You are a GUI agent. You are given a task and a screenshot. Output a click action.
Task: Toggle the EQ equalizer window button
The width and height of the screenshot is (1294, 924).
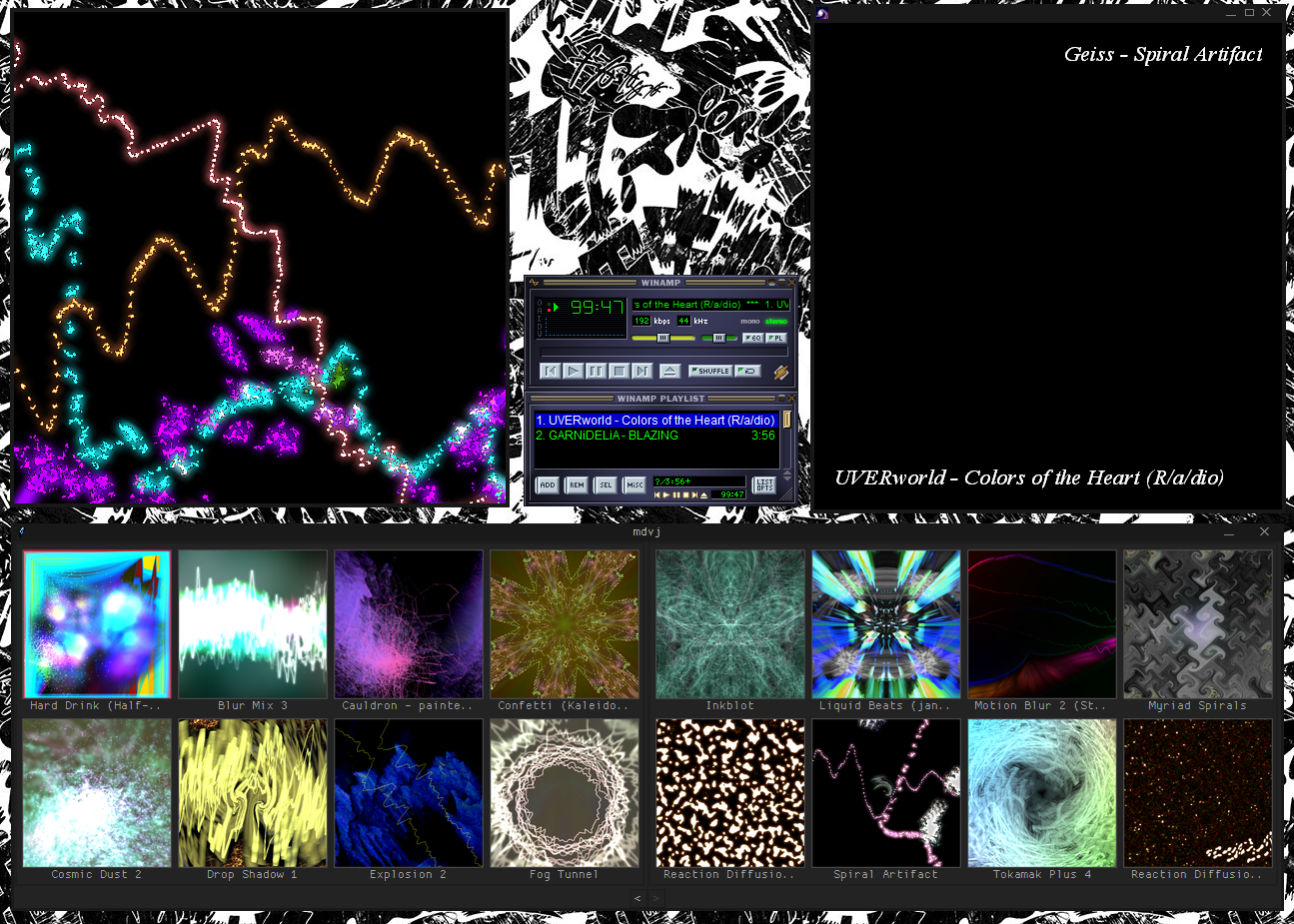753,338
